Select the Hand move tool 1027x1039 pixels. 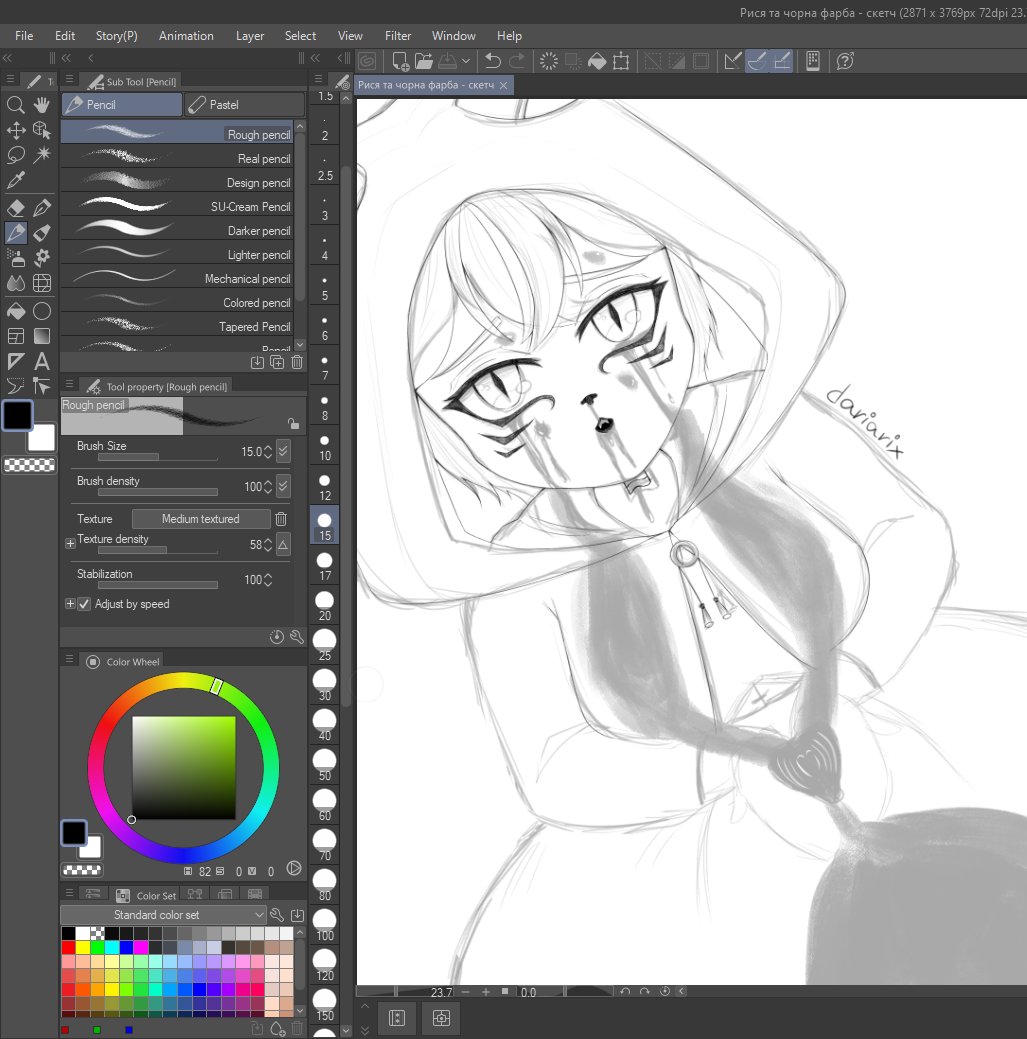(42, 105)
